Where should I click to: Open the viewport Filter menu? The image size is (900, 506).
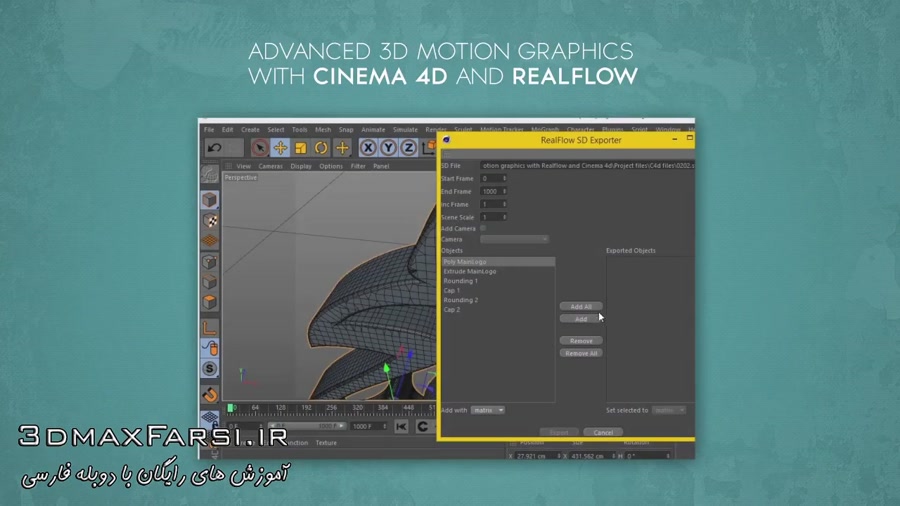[358, 166]
